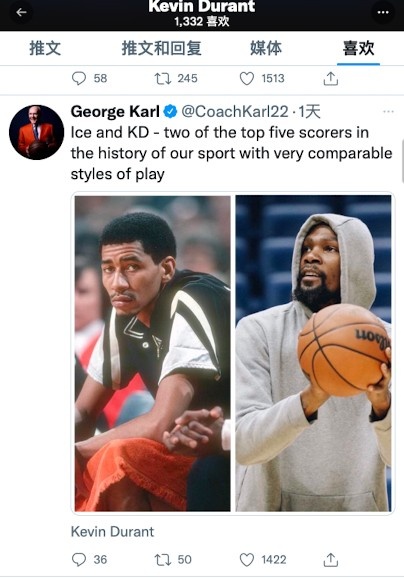Open the @CoachKarl22 handle

click(235, 111)
